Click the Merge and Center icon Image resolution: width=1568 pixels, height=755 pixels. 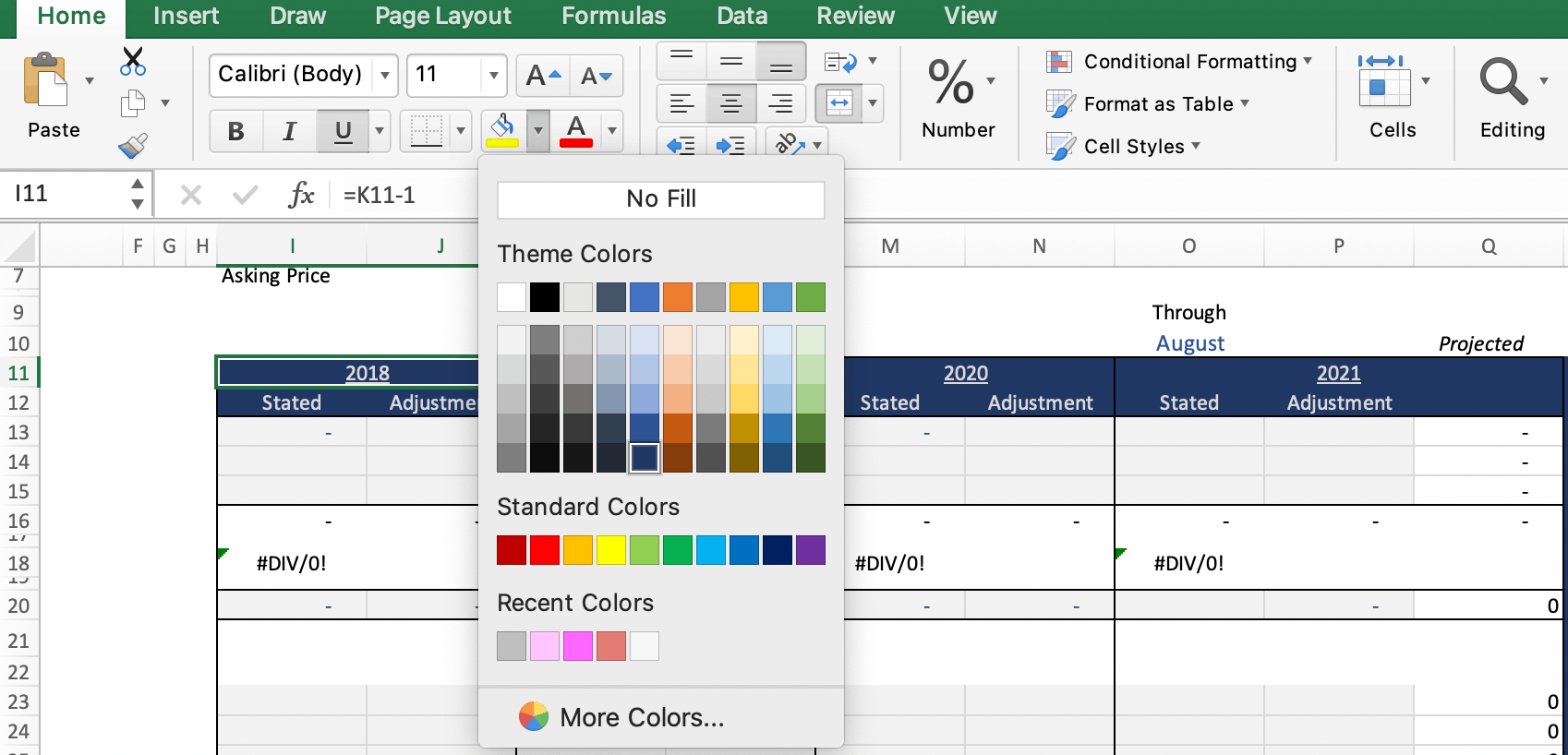[x=839, y=103]
